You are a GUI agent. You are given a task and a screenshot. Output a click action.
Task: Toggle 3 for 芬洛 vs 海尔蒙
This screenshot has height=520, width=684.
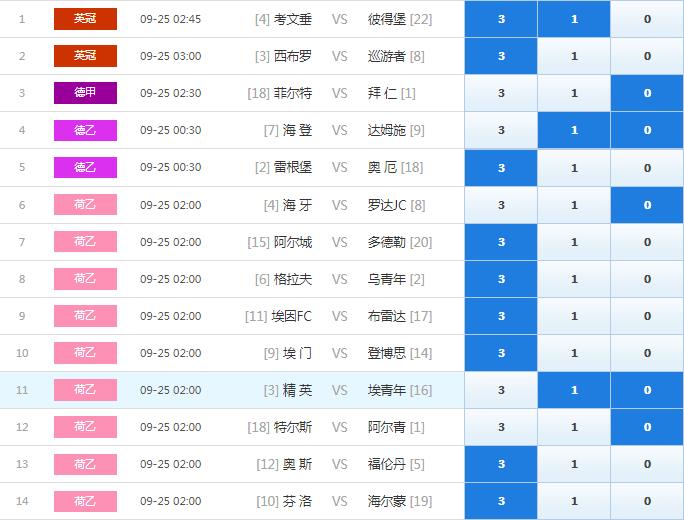click(x=501, y=501)
